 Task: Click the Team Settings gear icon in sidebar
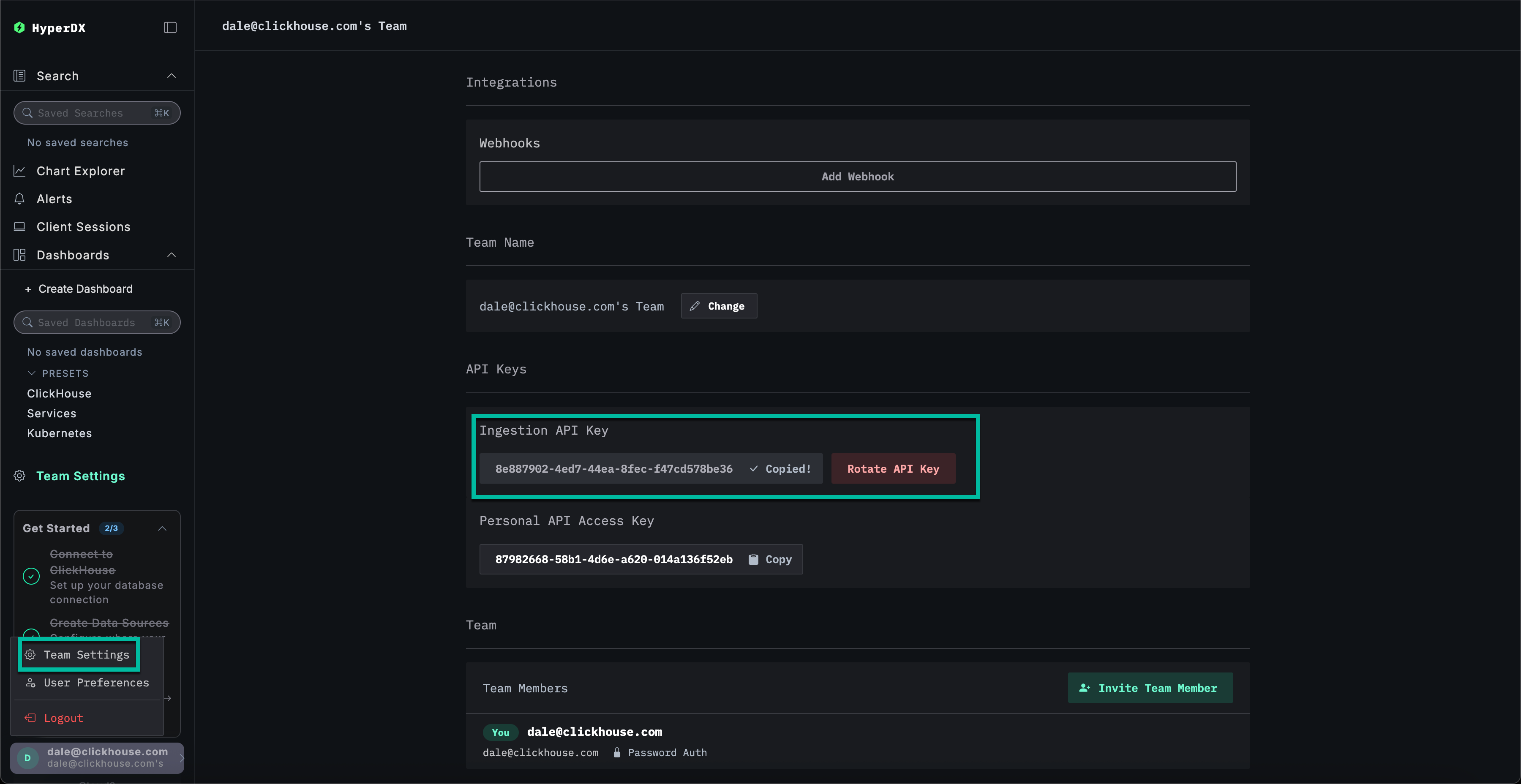(x=19, y=476)
